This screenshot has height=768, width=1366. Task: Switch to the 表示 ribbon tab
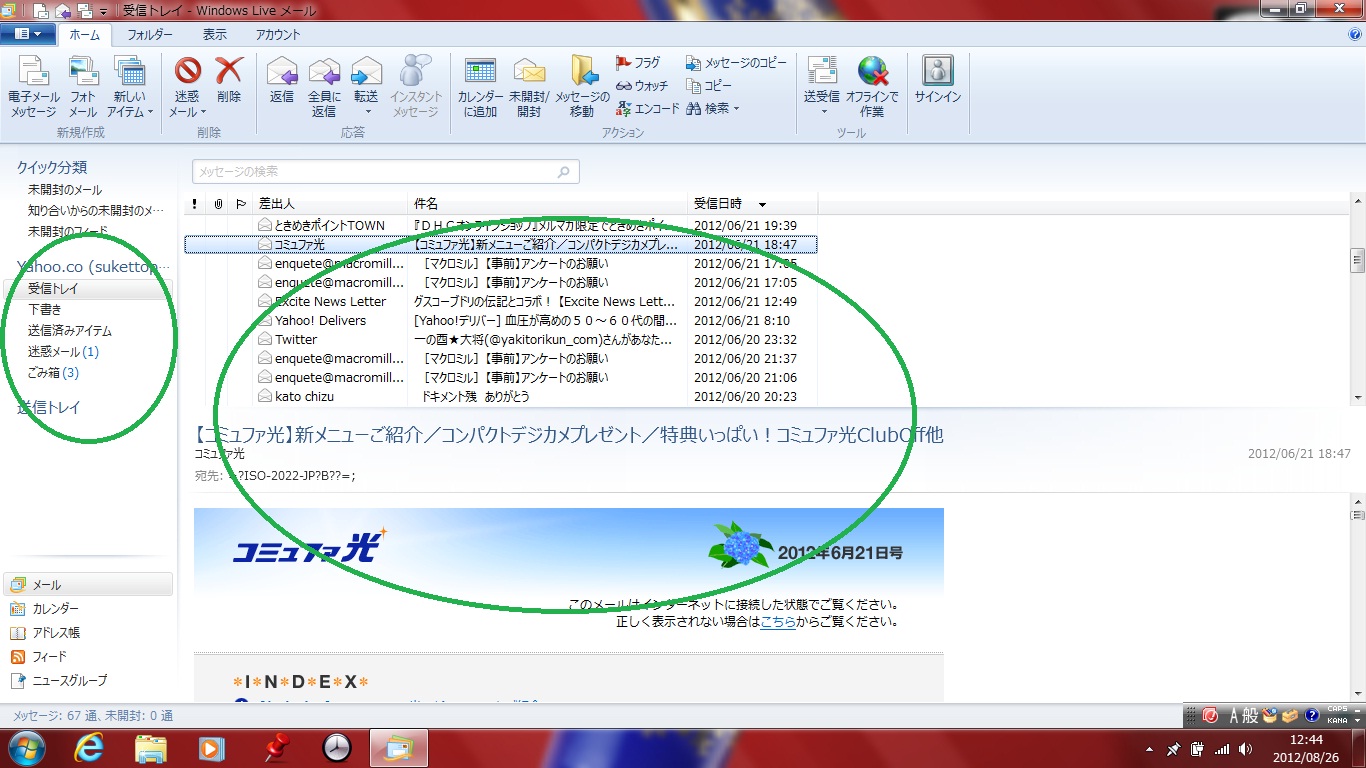pyautogui.click(x=215, y=34)
